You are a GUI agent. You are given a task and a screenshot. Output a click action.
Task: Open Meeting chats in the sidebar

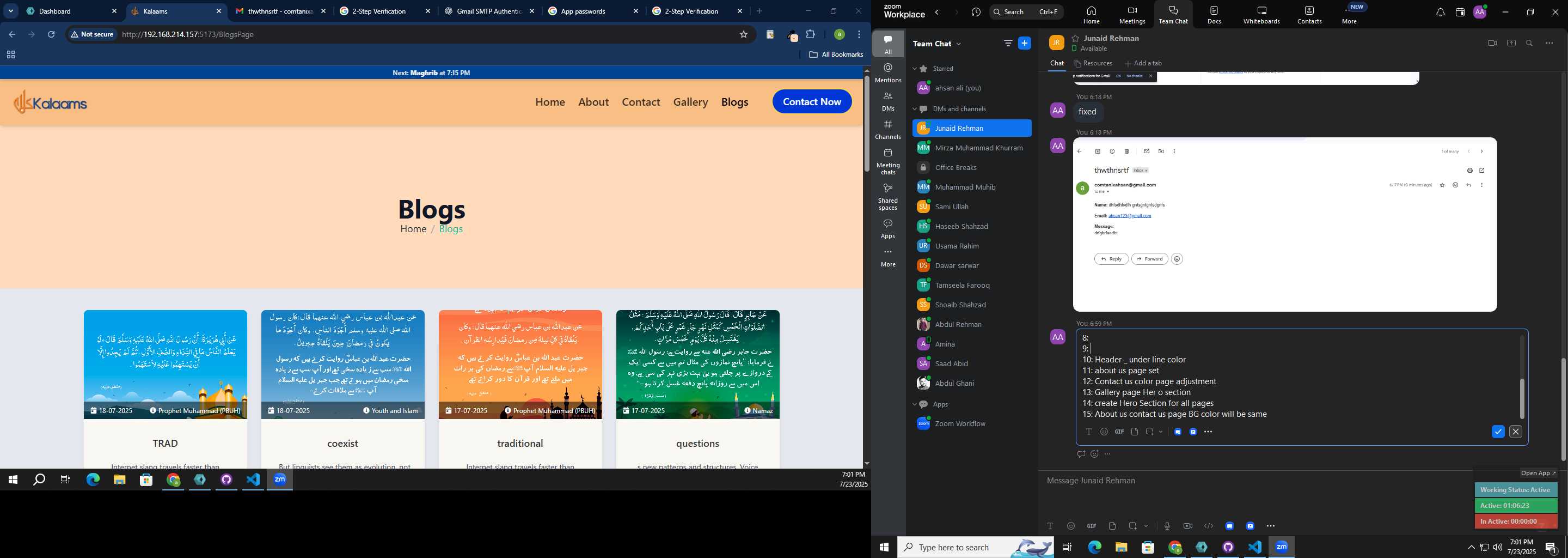888,161
